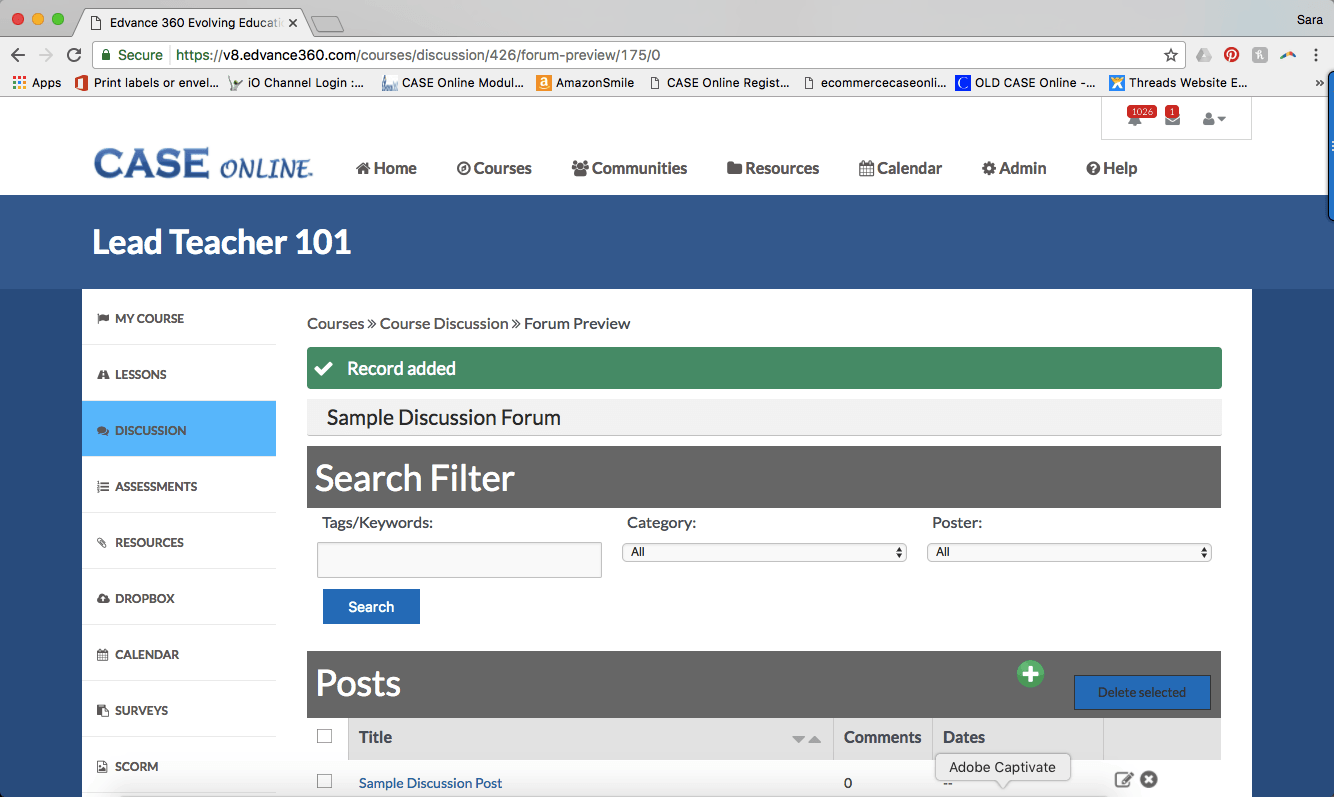Screen dimensions: 1334x797
Task: Click the Tags/Keywords text field
Action: click(x=459, y=560)
